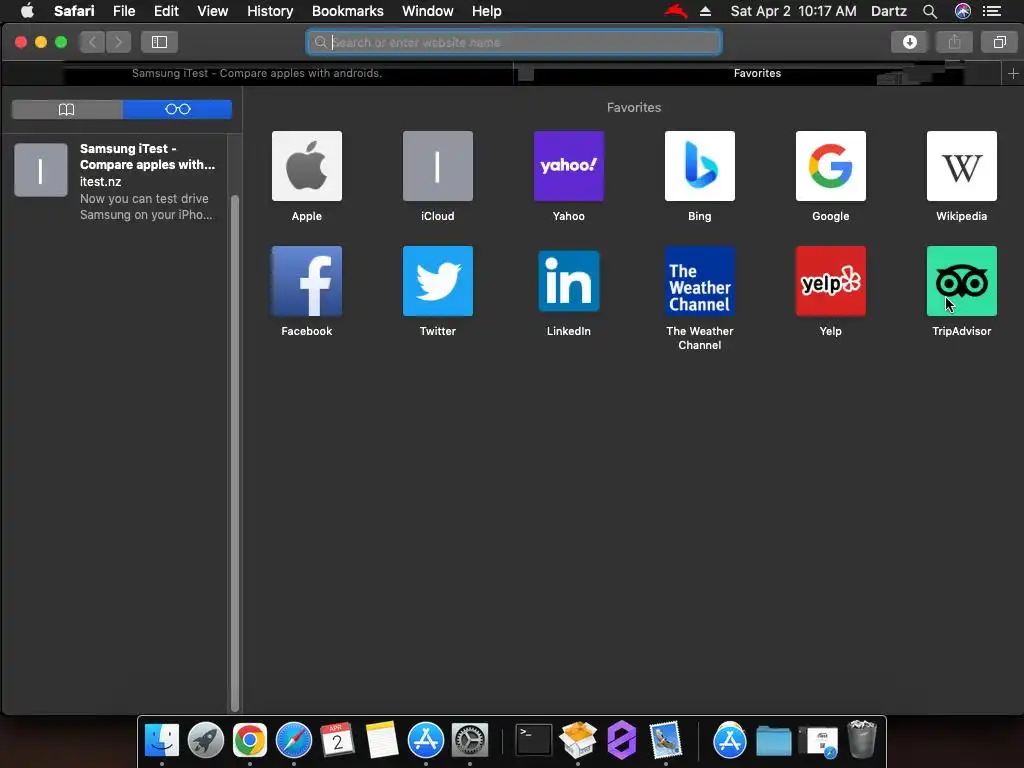This screenshot has height=768, width=1024.
Task: Open Notes from the Dock
Action: [x=381, y=741]
